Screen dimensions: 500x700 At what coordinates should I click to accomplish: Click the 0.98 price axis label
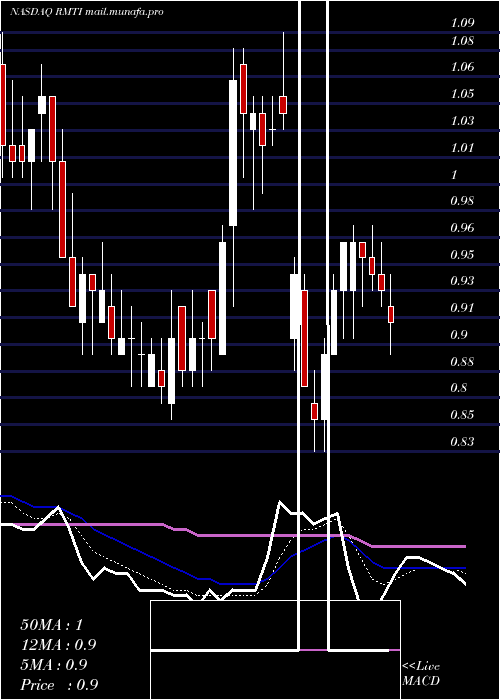click(462, 201)
